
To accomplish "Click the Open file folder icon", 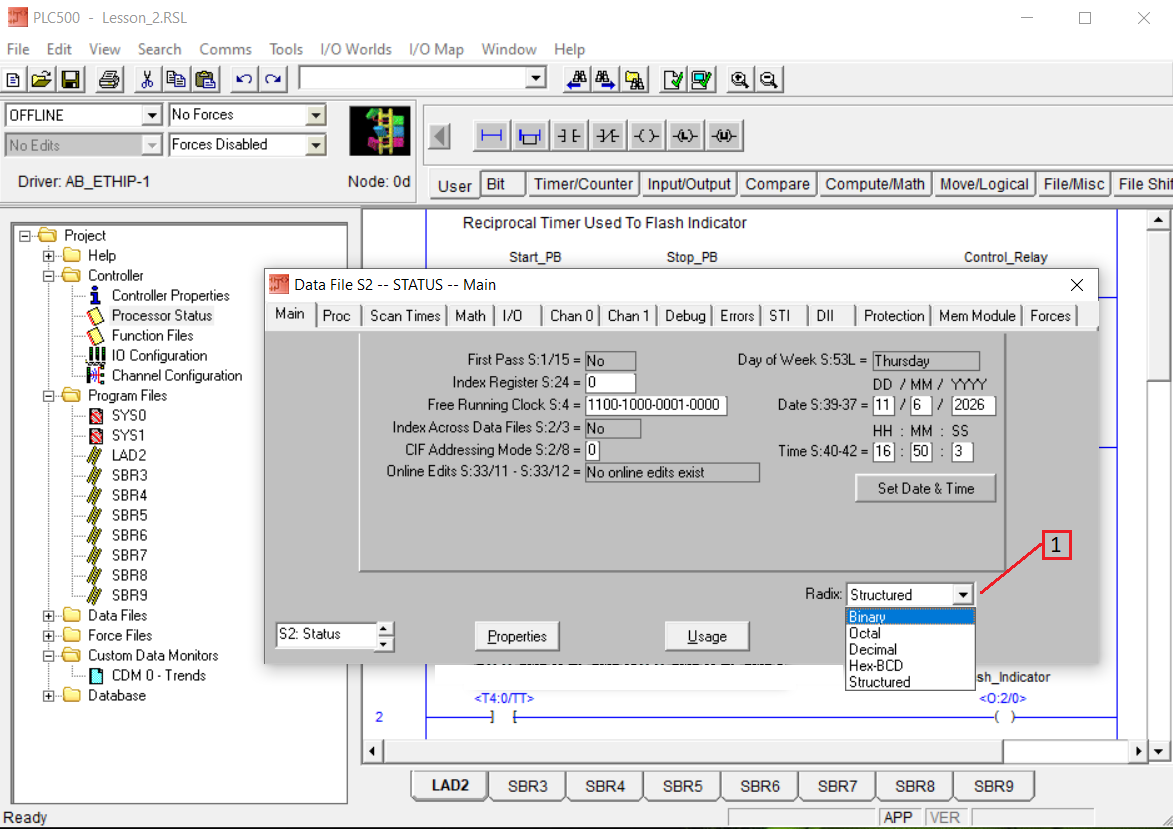I will (x=42, y=79).
